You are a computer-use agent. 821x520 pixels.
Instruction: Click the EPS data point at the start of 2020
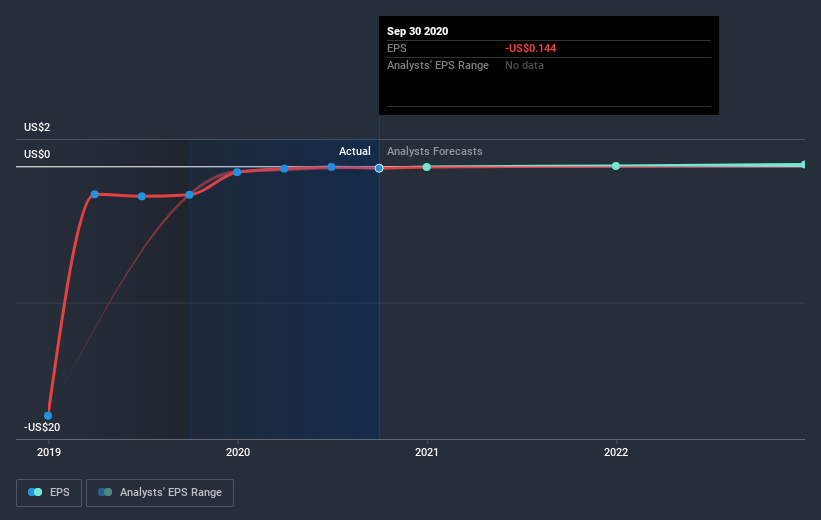tap(237, 172)
